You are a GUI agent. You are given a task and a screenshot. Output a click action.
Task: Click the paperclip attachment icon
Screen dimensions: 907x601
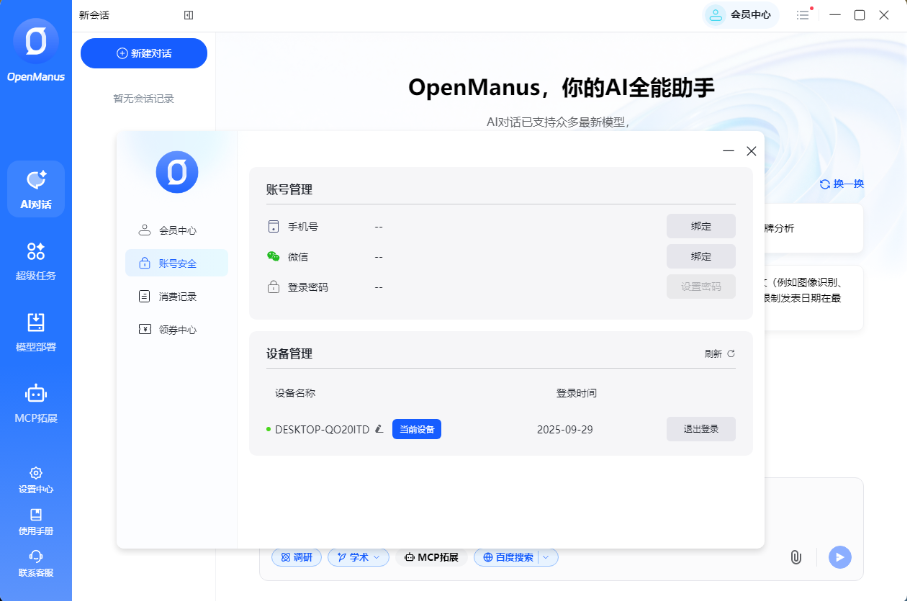coord(796,557)
